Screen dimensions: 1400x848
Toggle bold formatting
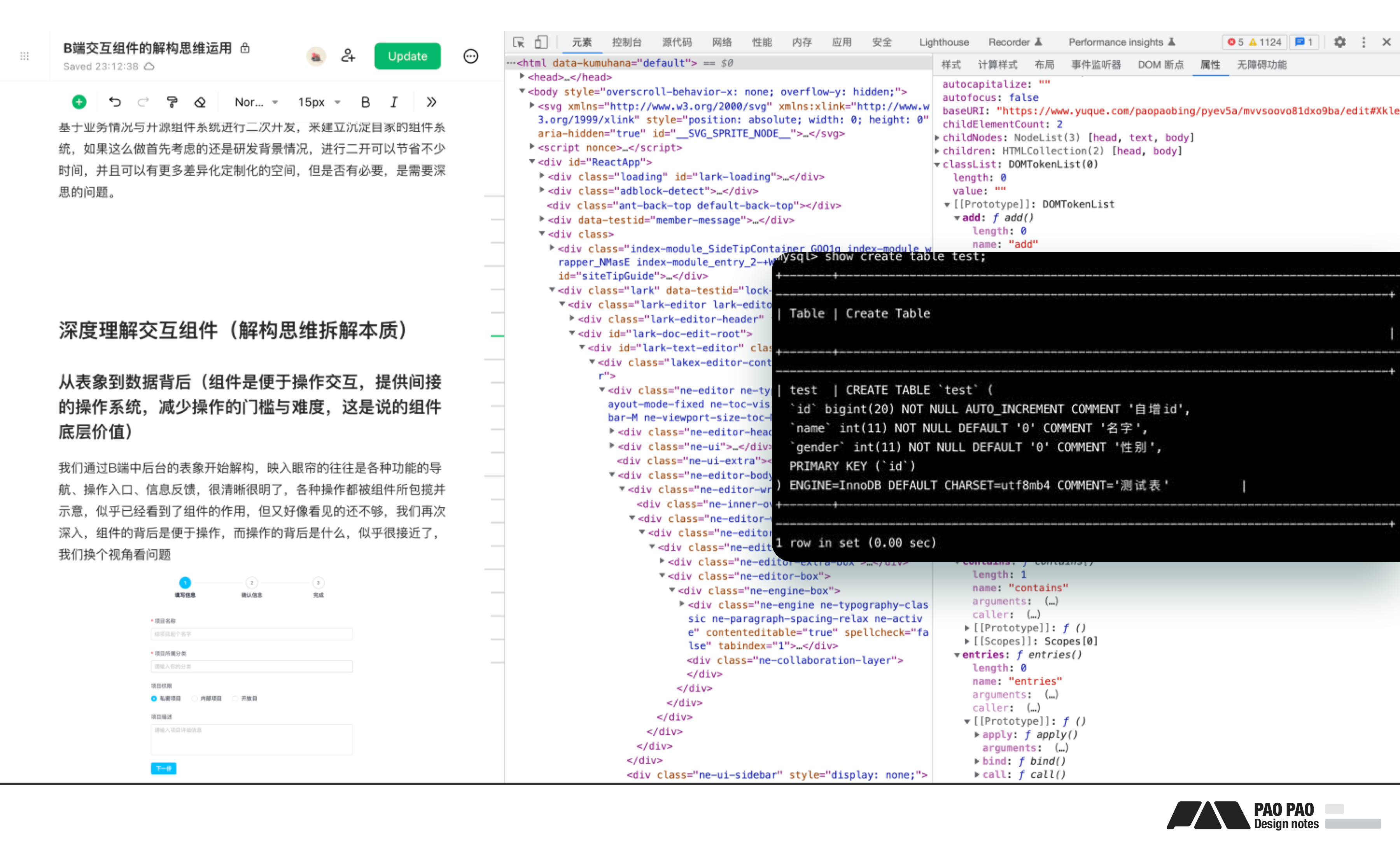pos(365,102)
